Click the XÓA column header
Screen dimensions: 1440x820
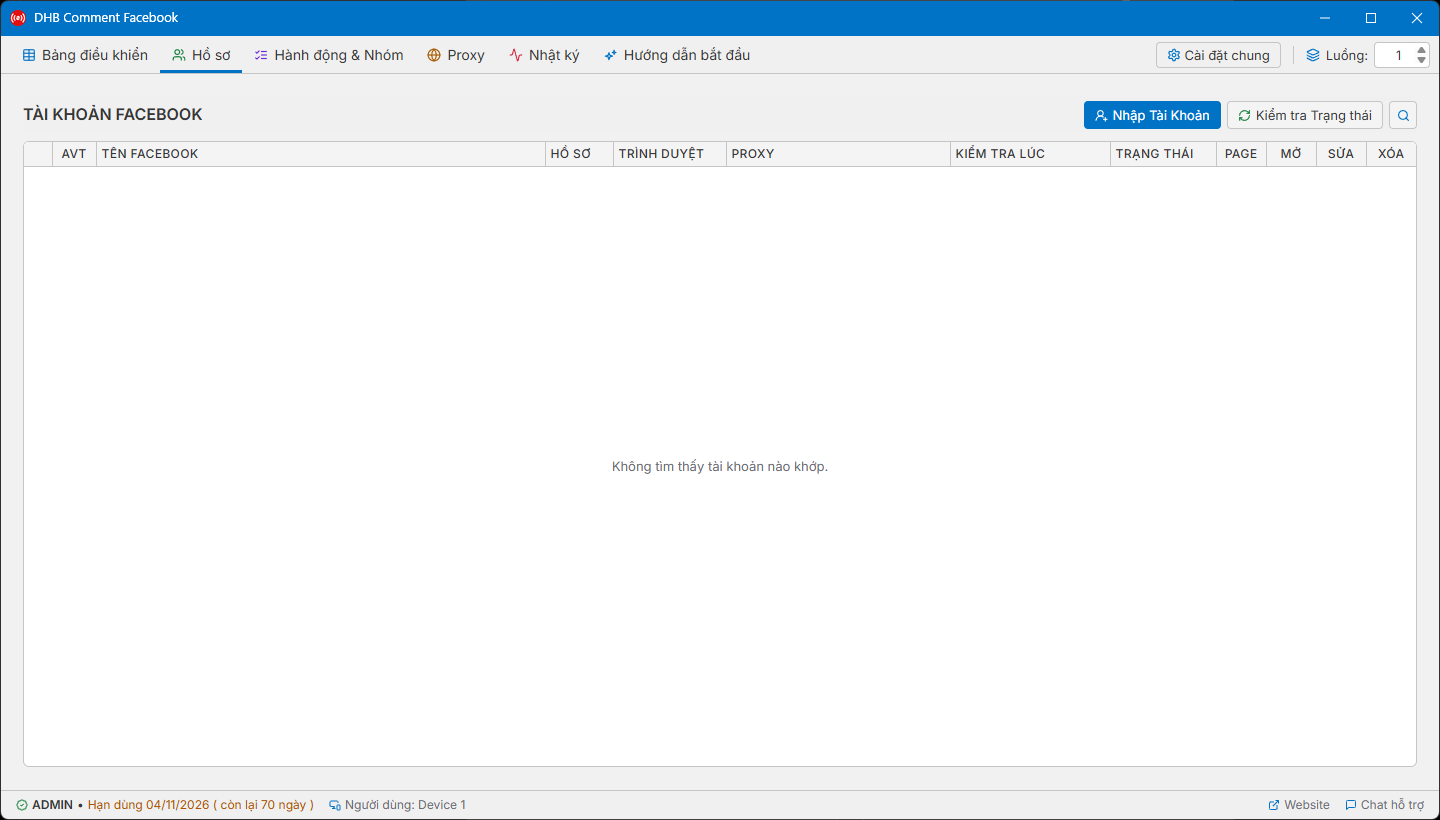point(1391,154)
